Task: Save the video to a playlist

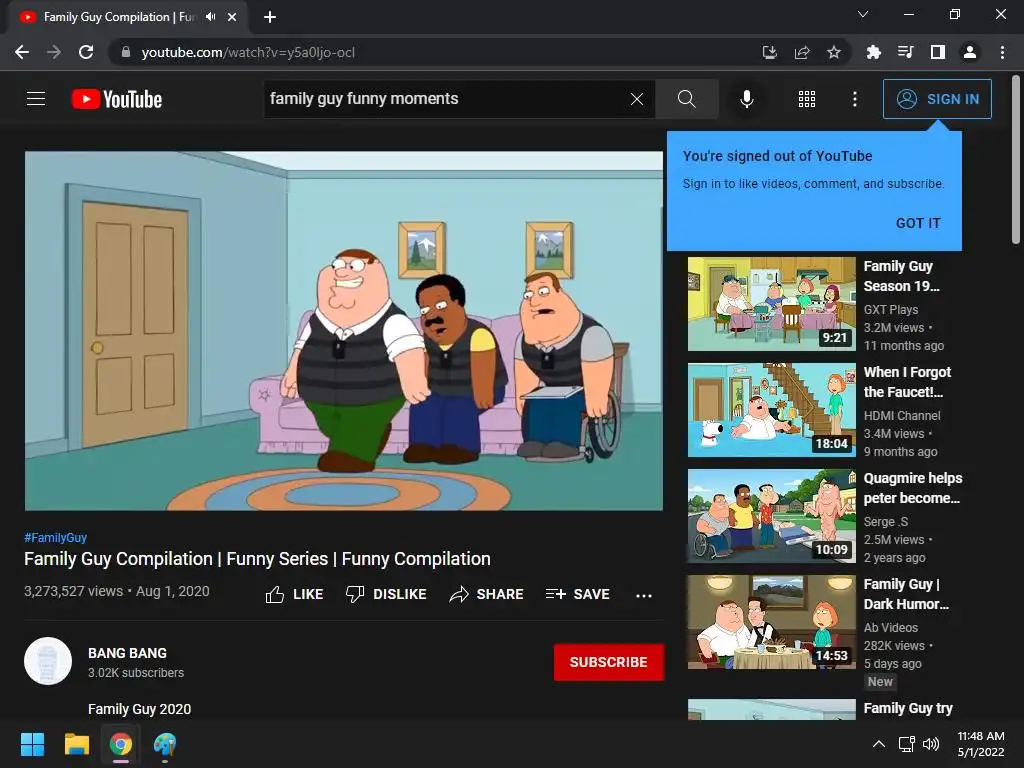Action: click(x=578, y=594)
